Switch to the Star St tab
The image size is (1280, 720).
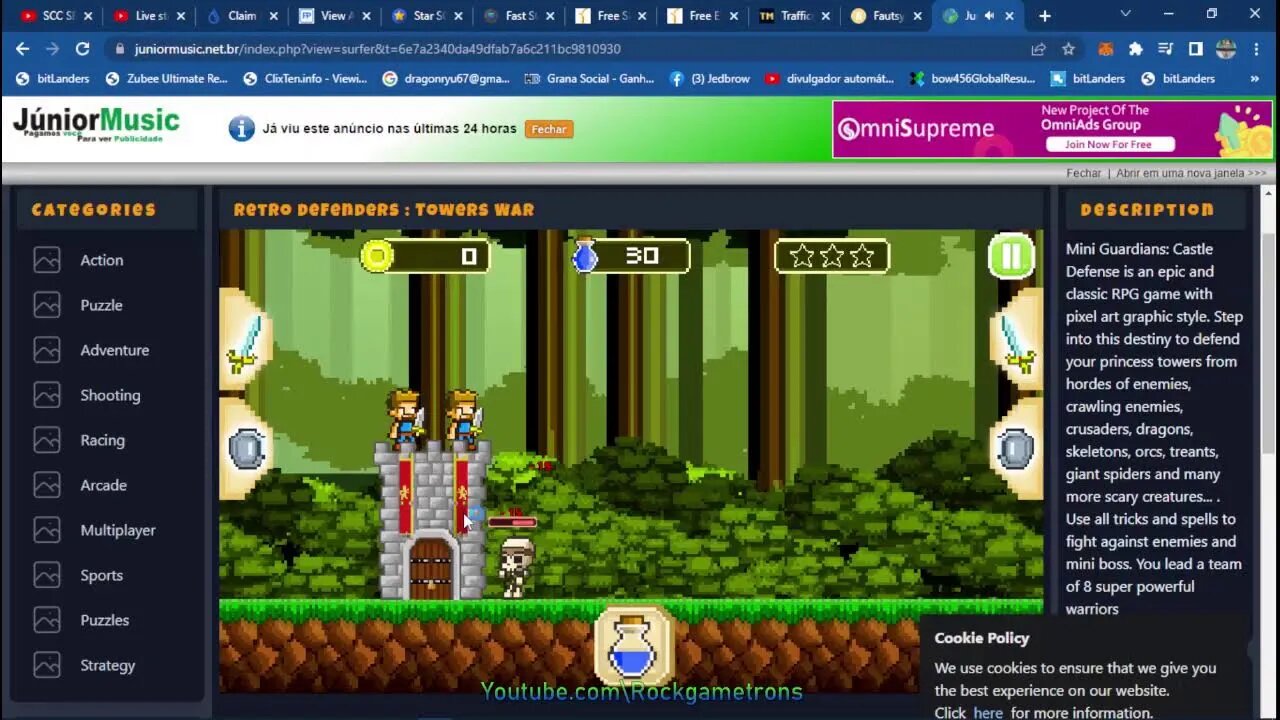(x=425, y=16)
